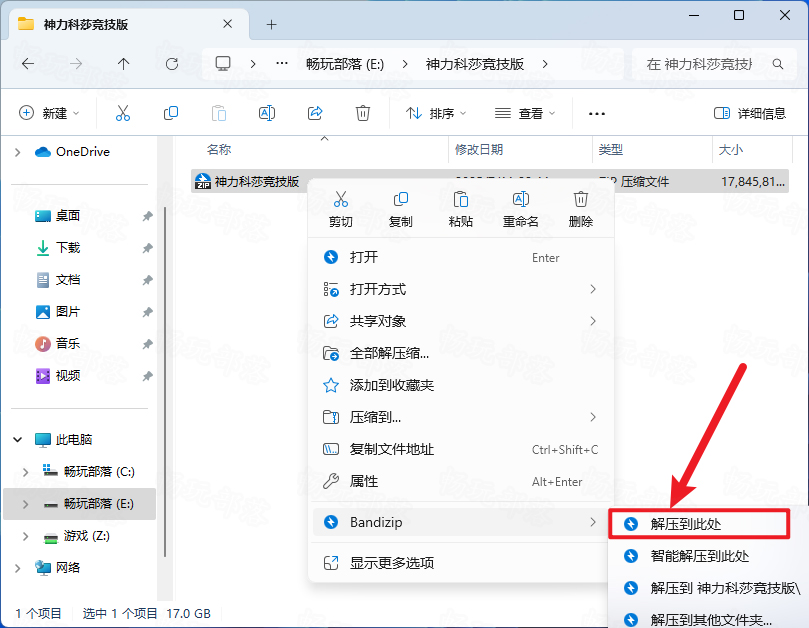Click the This PC monitor icon in address bar
The width and height of the screenshot is (809, 628).
coord(223,64)
